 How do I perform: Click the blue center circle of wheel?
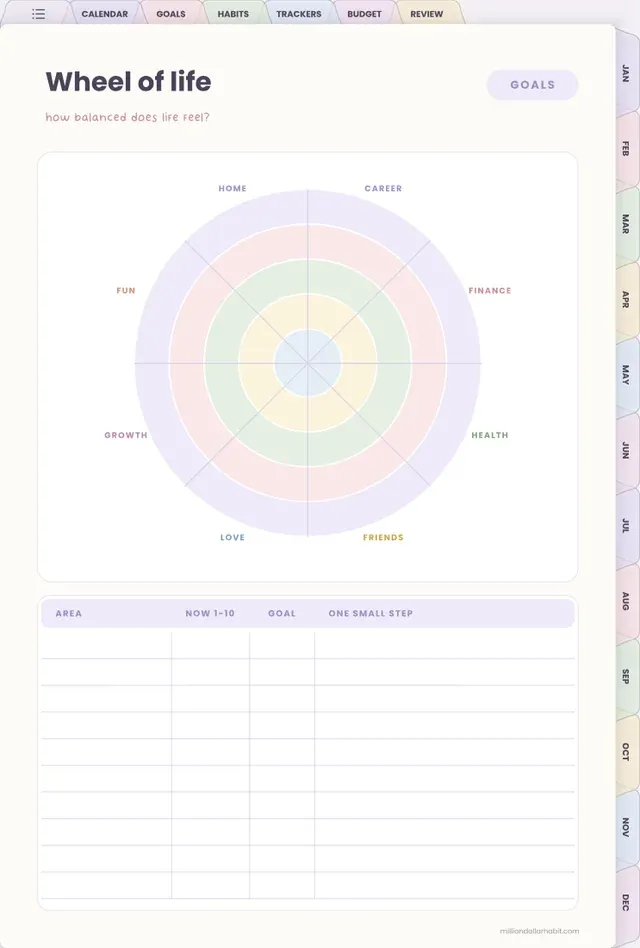(x=308, y=363)
